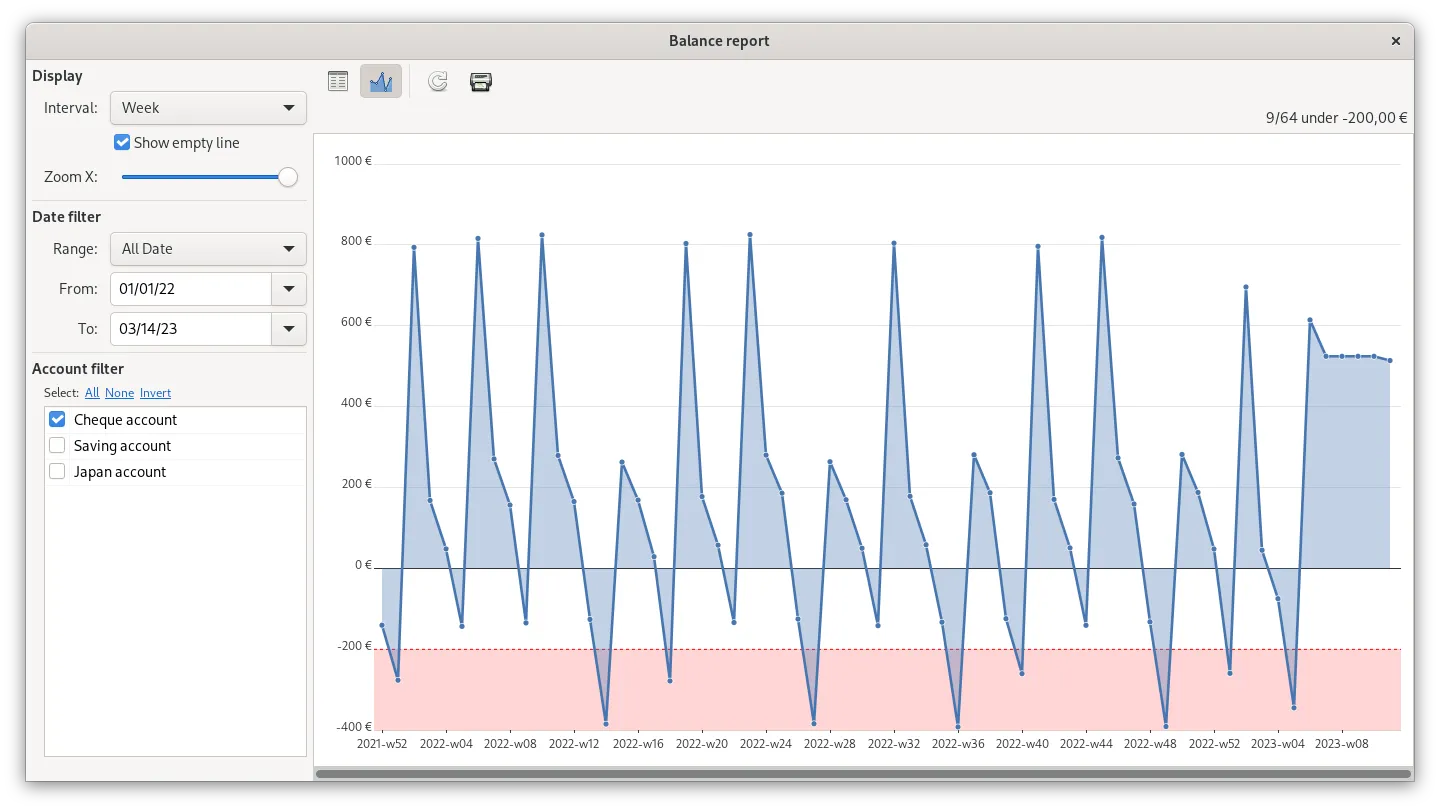This screenshot has width=1440, height=810.
Task: Click the Zoom X slider handle
Action: (288, 177)
